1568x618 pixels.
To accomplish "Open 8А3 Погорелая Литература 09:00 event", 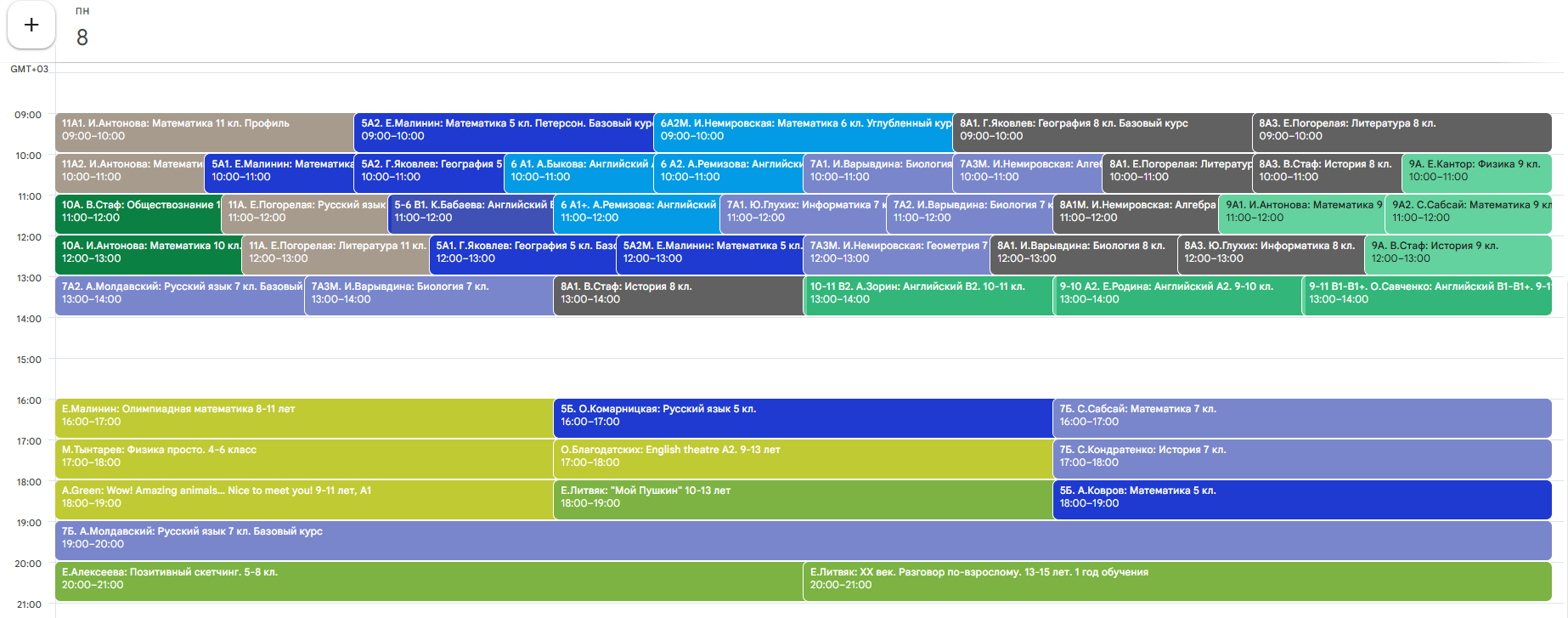I will click(x=1401, y=131).
